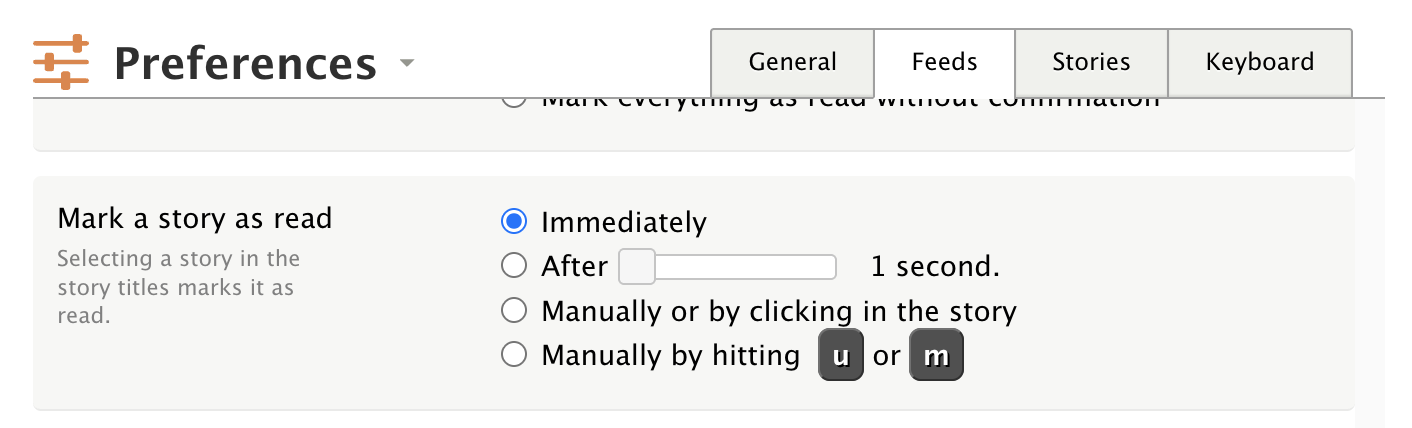Click the delay slider handle

click(637, 267)
